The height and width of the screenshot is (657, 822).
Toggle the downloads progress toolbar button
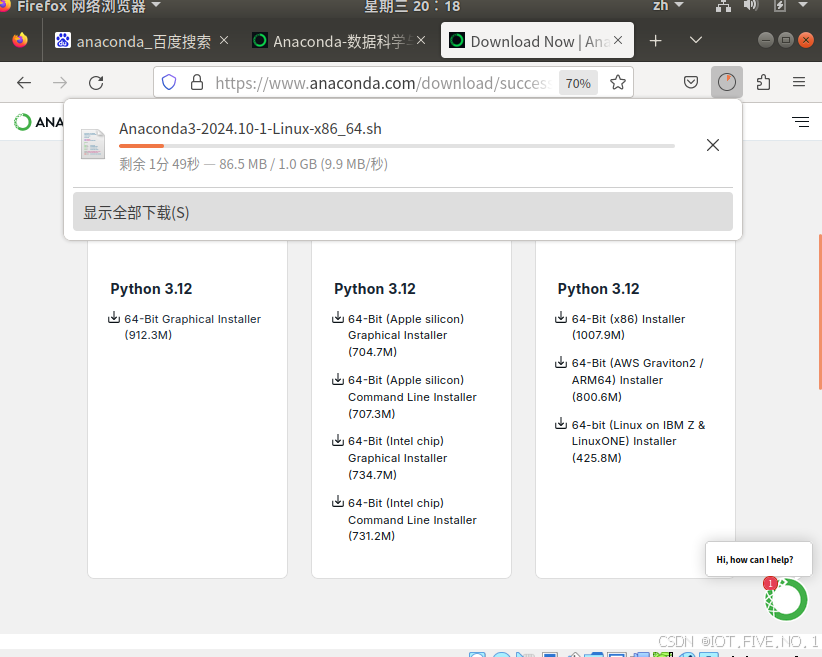[x=727, y=82]
